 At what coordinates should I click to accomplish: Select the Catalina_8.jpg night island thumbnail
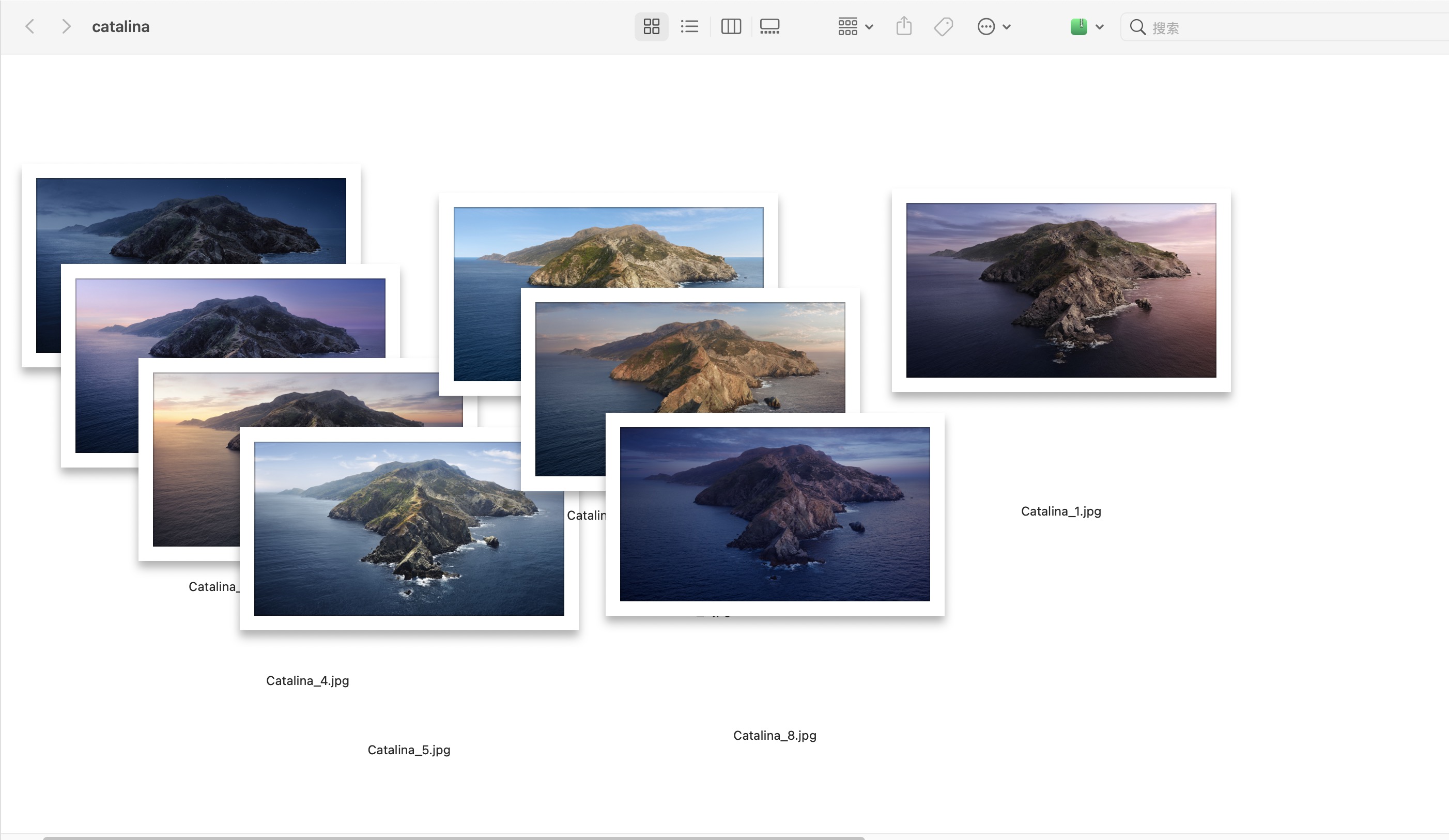pyautogui.click(x=775, y=514)
